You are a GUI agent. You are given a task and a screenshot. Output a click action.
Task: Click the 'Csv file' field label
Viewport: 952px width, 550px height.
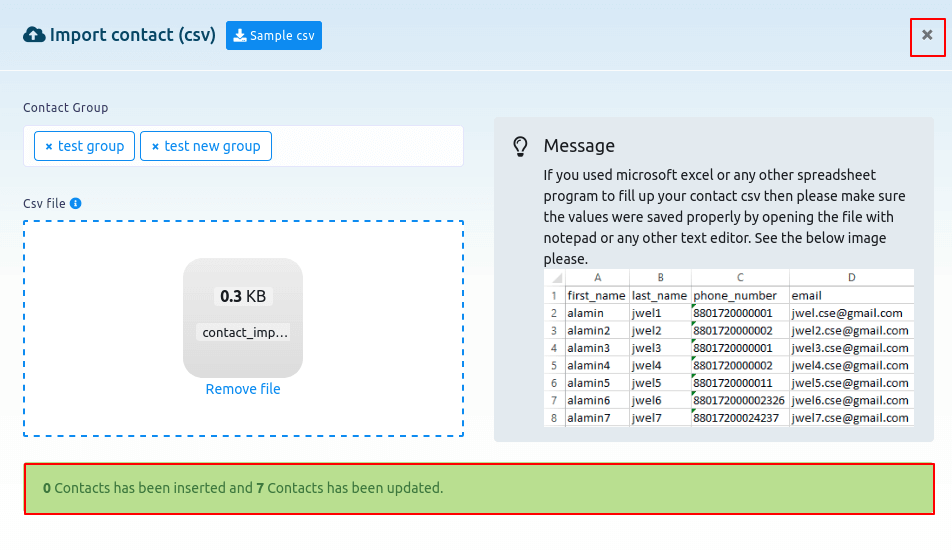pos(44,203)
